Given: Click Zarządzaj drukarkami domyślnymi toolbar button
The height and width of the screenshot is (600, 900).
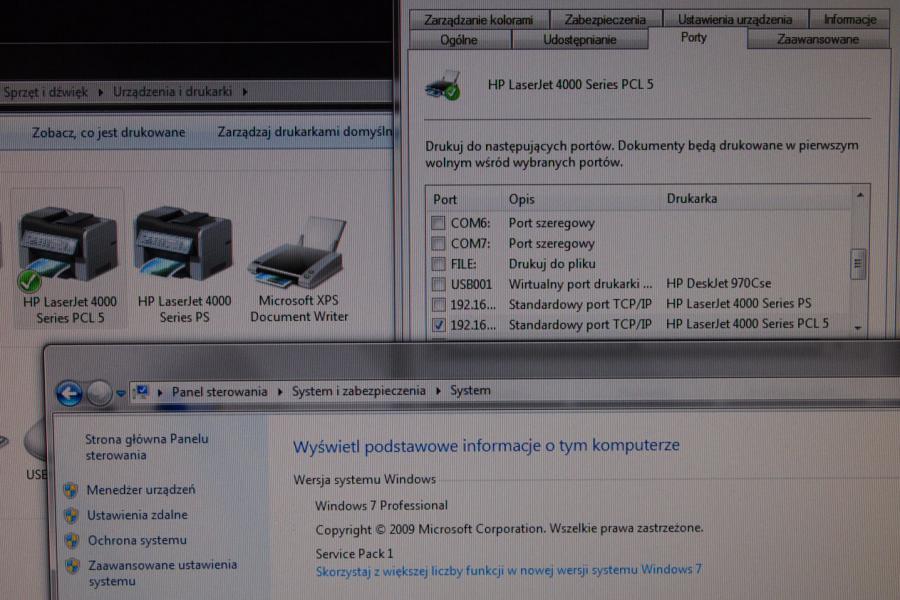Looking at the screenshot, I should coord(304,132).
